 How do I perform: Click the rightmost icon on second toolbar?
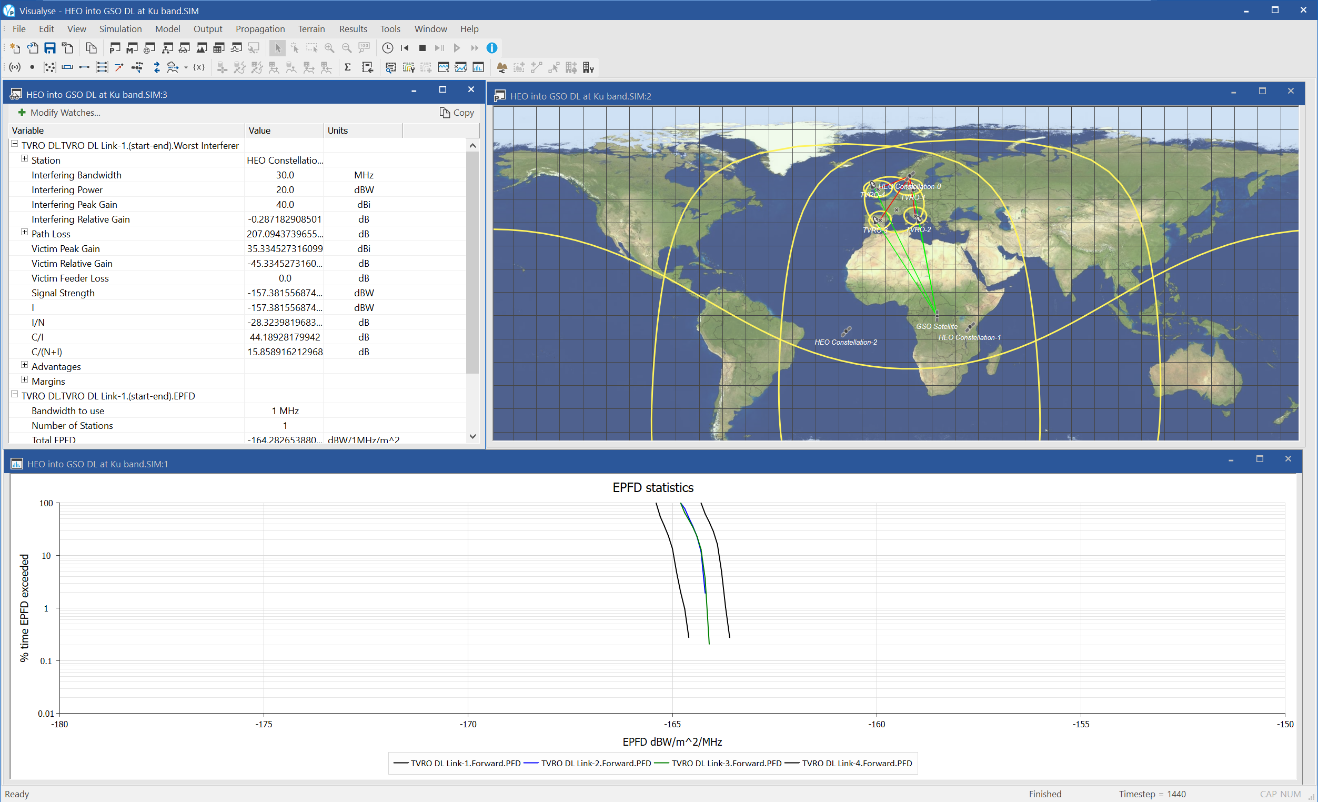click(x=588, y=67)
